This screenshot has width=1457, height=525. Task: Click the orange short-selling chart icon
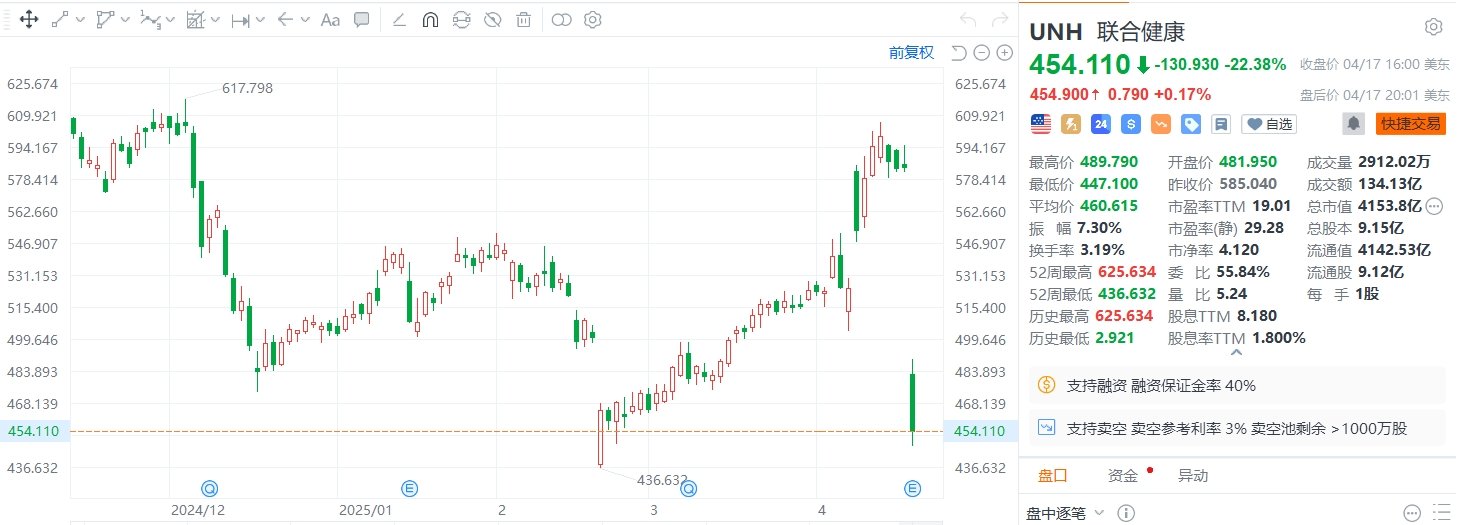pos(1161,124)
